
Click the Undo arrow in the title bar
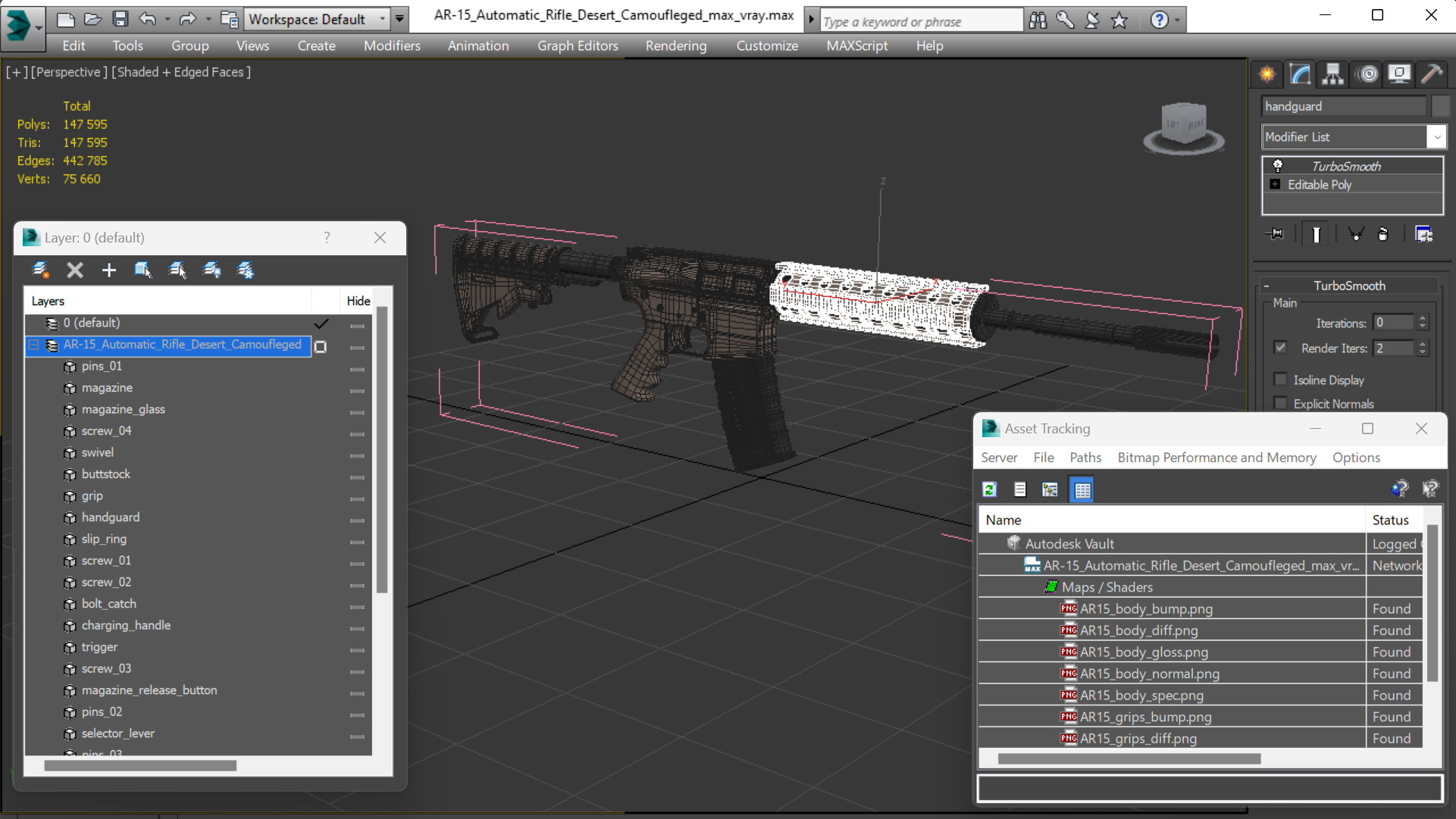(x=148, y=19)
